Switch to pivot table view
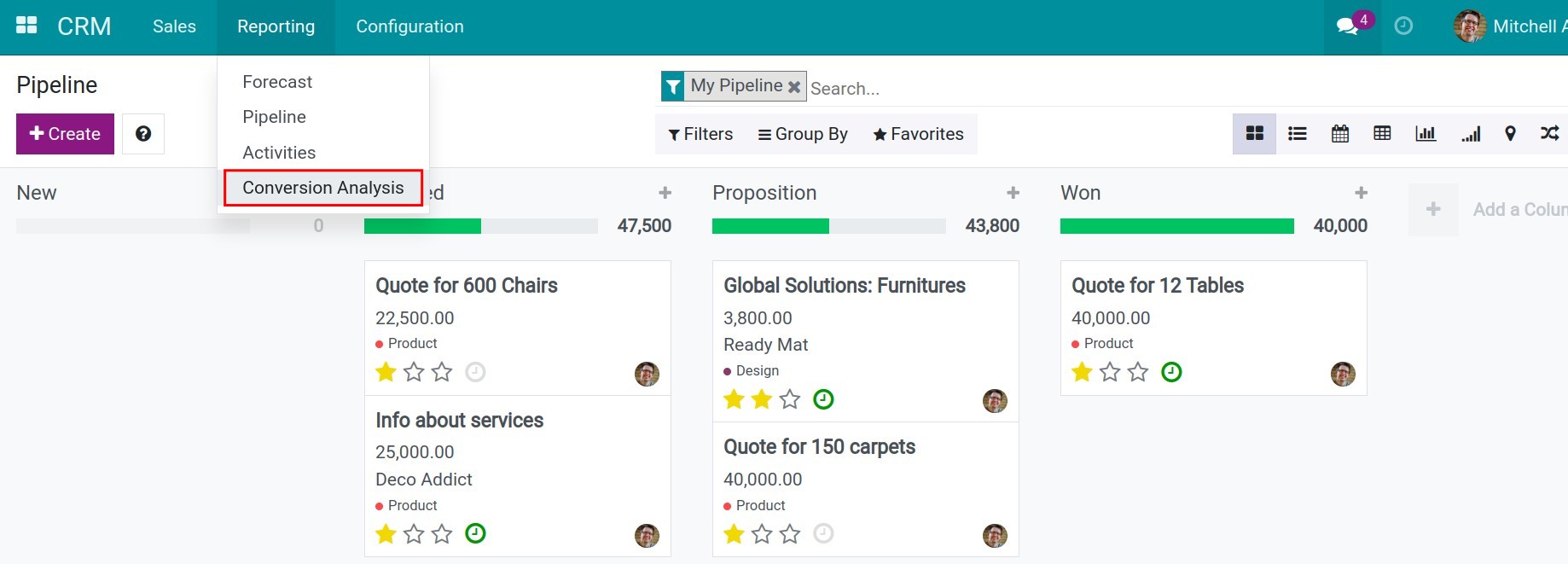This screenshot has width=1568, height=564. tap(1382, 134)
